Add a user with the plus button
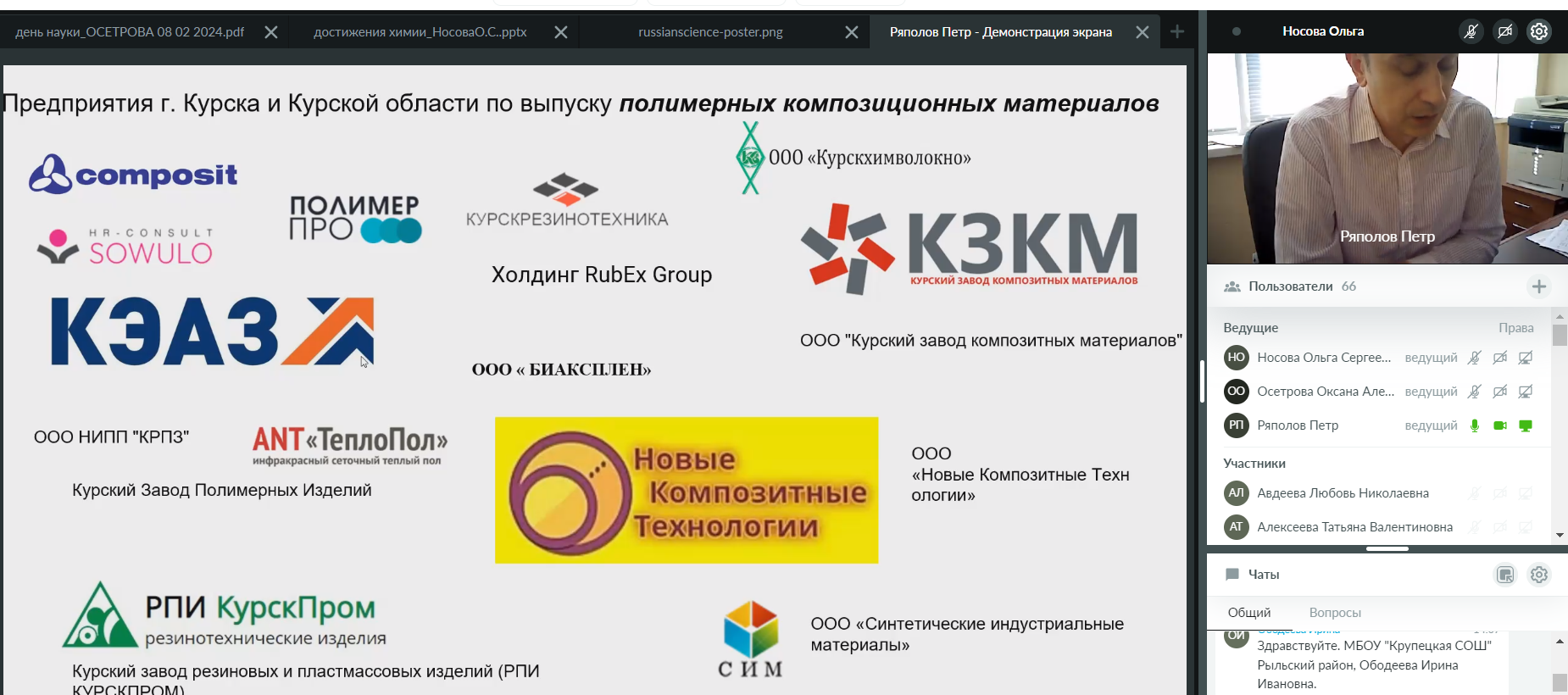 [x=1539, y=286]
